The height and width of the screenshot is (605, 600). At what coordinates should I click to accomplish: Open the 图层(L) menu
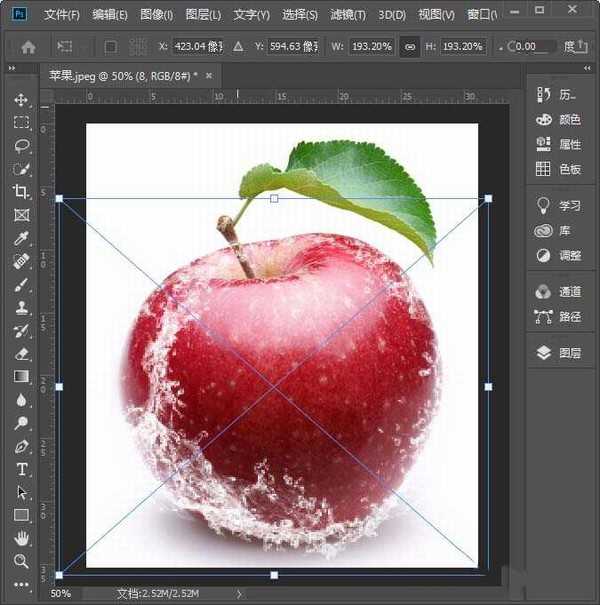tap(204, 15)
